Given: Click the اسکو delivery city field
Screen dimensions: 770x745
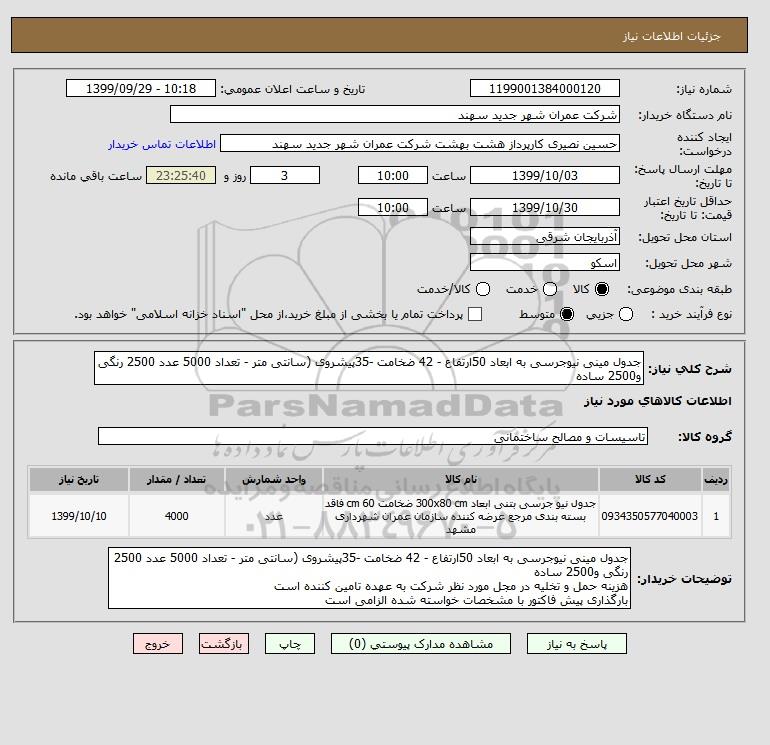Looking at the screenshot, I should tap(545, 263).
